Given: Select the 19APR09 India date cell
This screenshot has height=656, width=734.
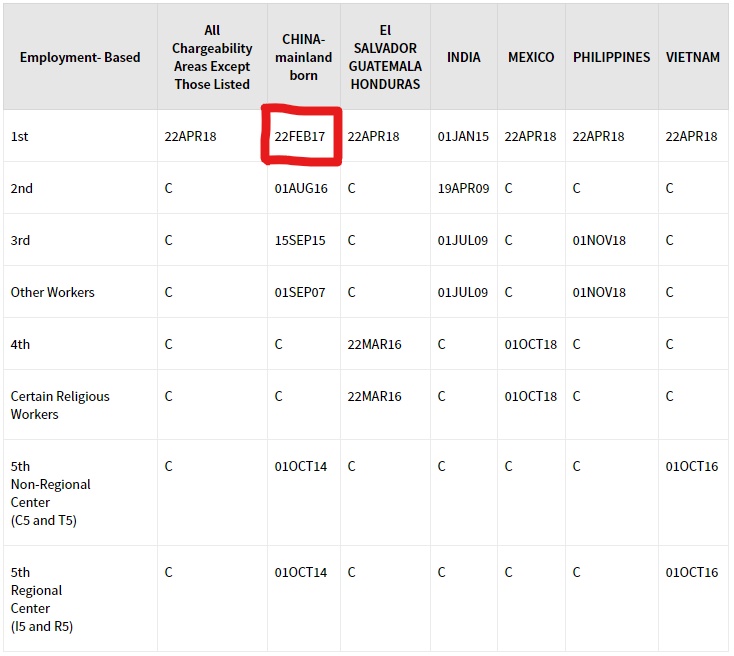Looking at the screenshot, I should tap(463, 189).
